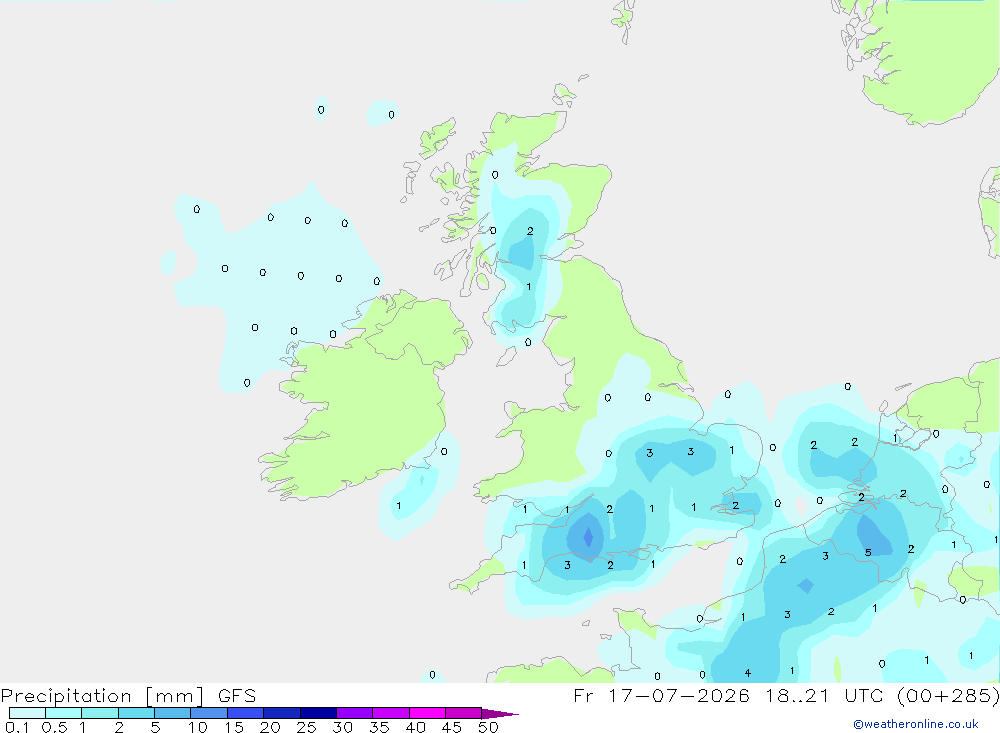The image size is (1000, 733).
Task: Click the '2' precipitation value over Scotland
Action: click(x=530, y=231)
